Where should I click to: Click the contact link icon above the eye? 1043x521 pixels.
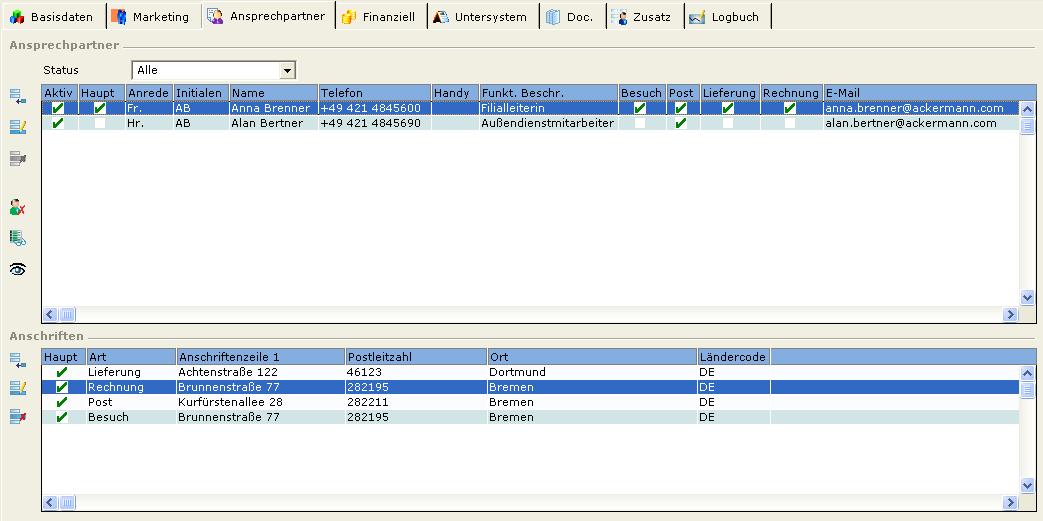point(17,238)
